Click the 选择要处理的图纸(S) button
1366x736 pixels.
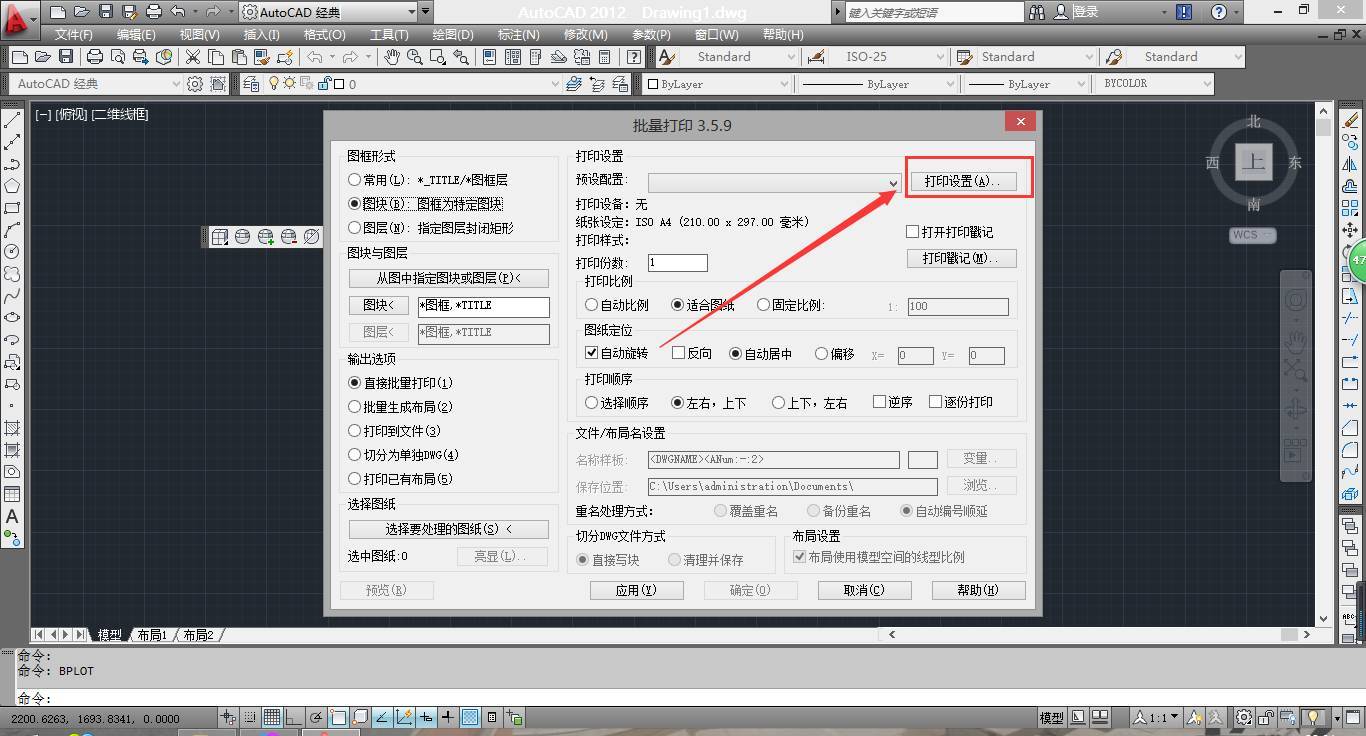point(449,529)
